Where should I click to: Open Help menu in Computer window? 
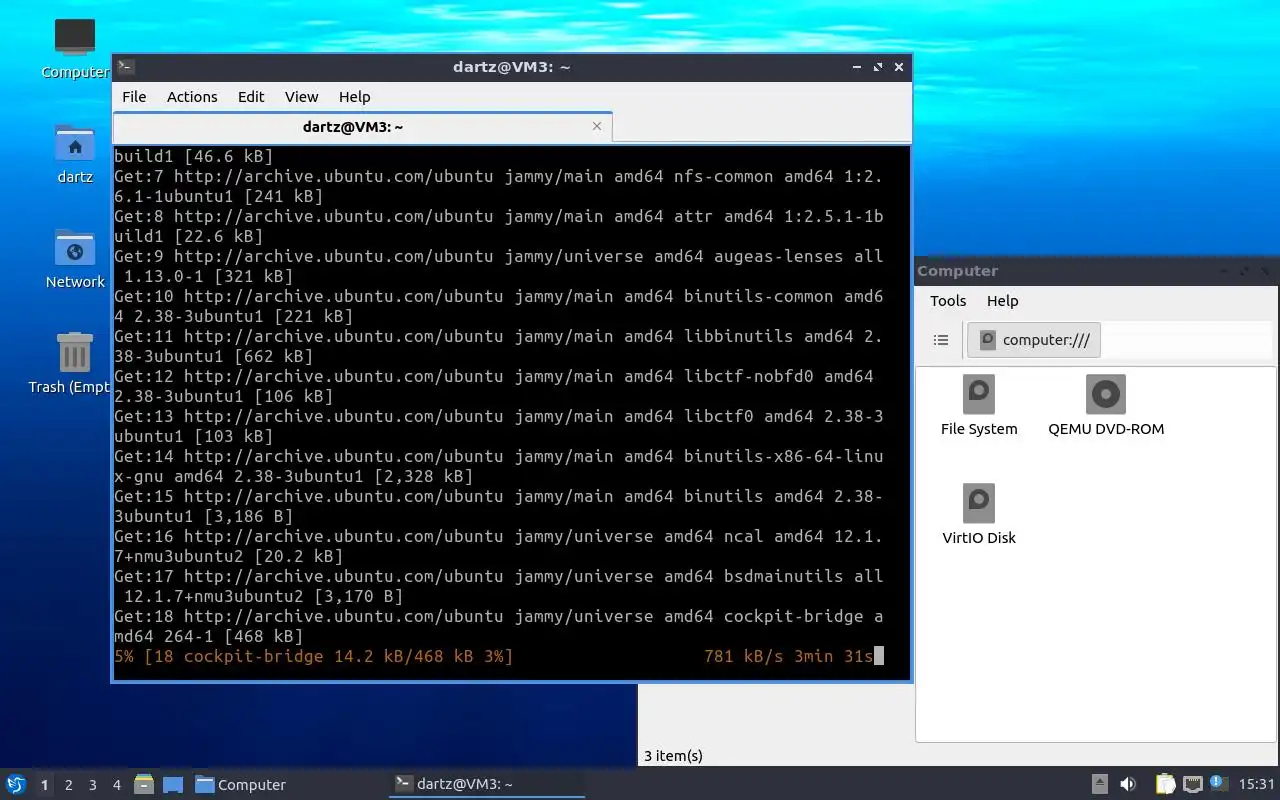click(x=1002, y=301)
